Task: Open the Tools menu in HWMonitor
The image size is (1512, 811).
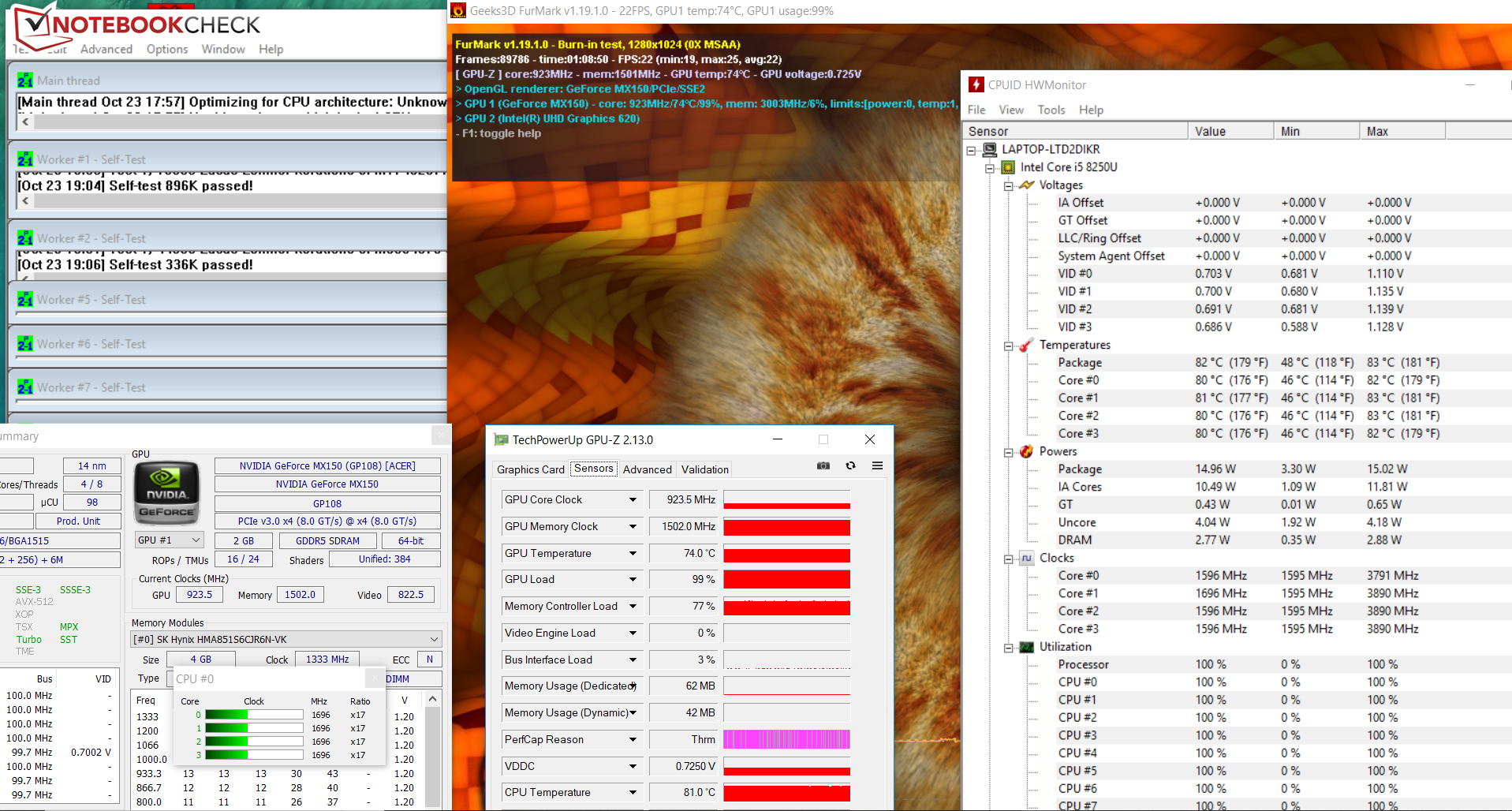Action: click(x=1051, y=110)
